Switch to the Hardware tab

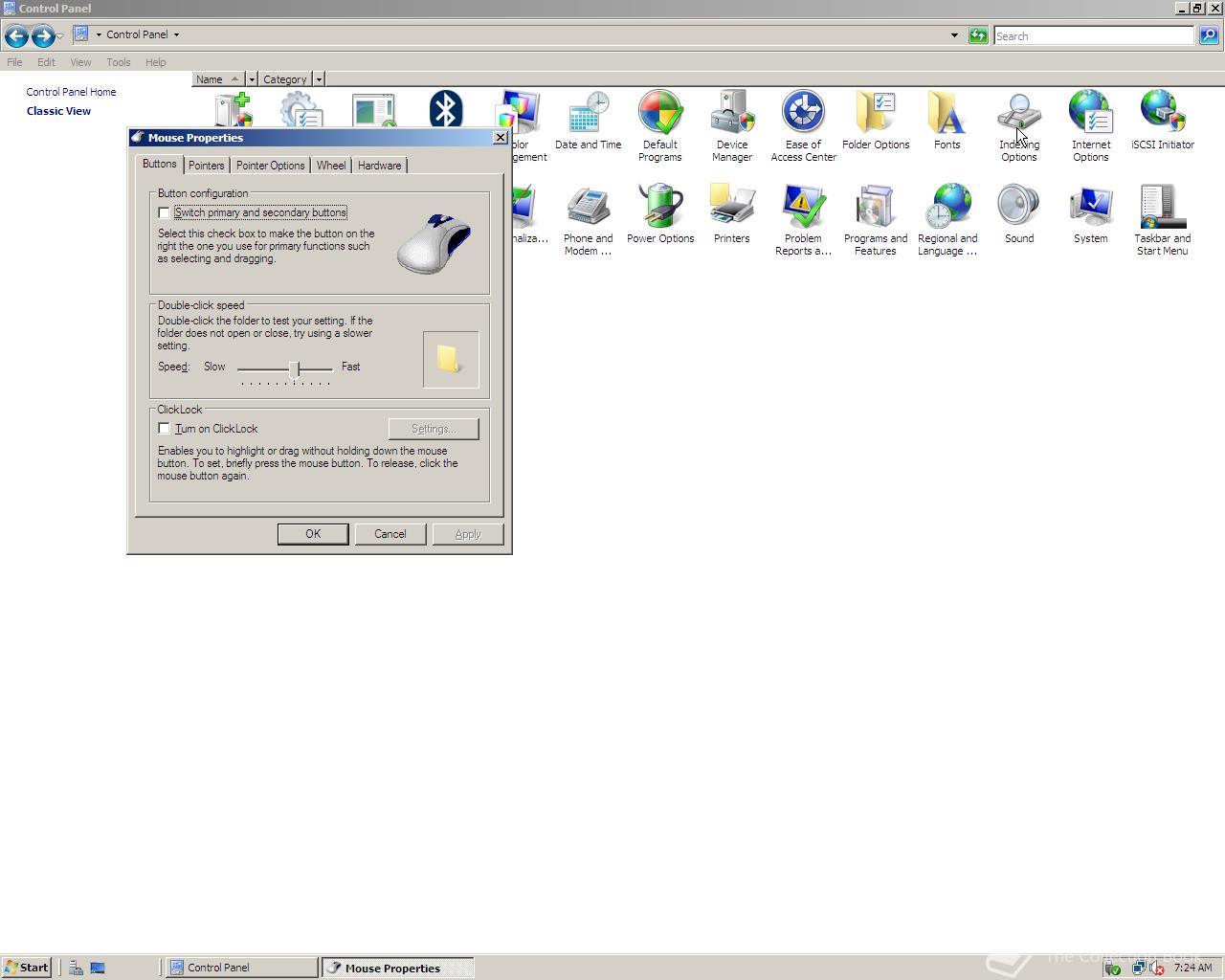(379, 166)
